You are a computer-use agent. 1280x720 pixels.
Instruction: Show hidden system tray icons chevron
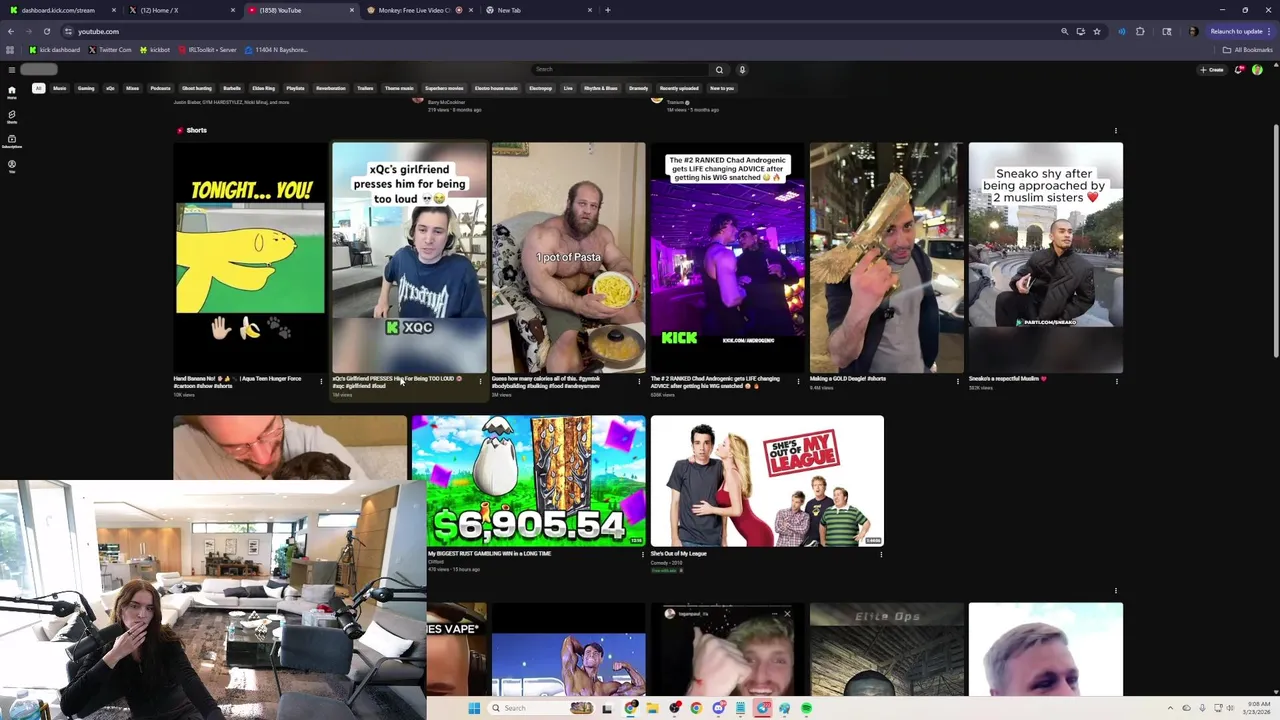(x=1172, y=708)
